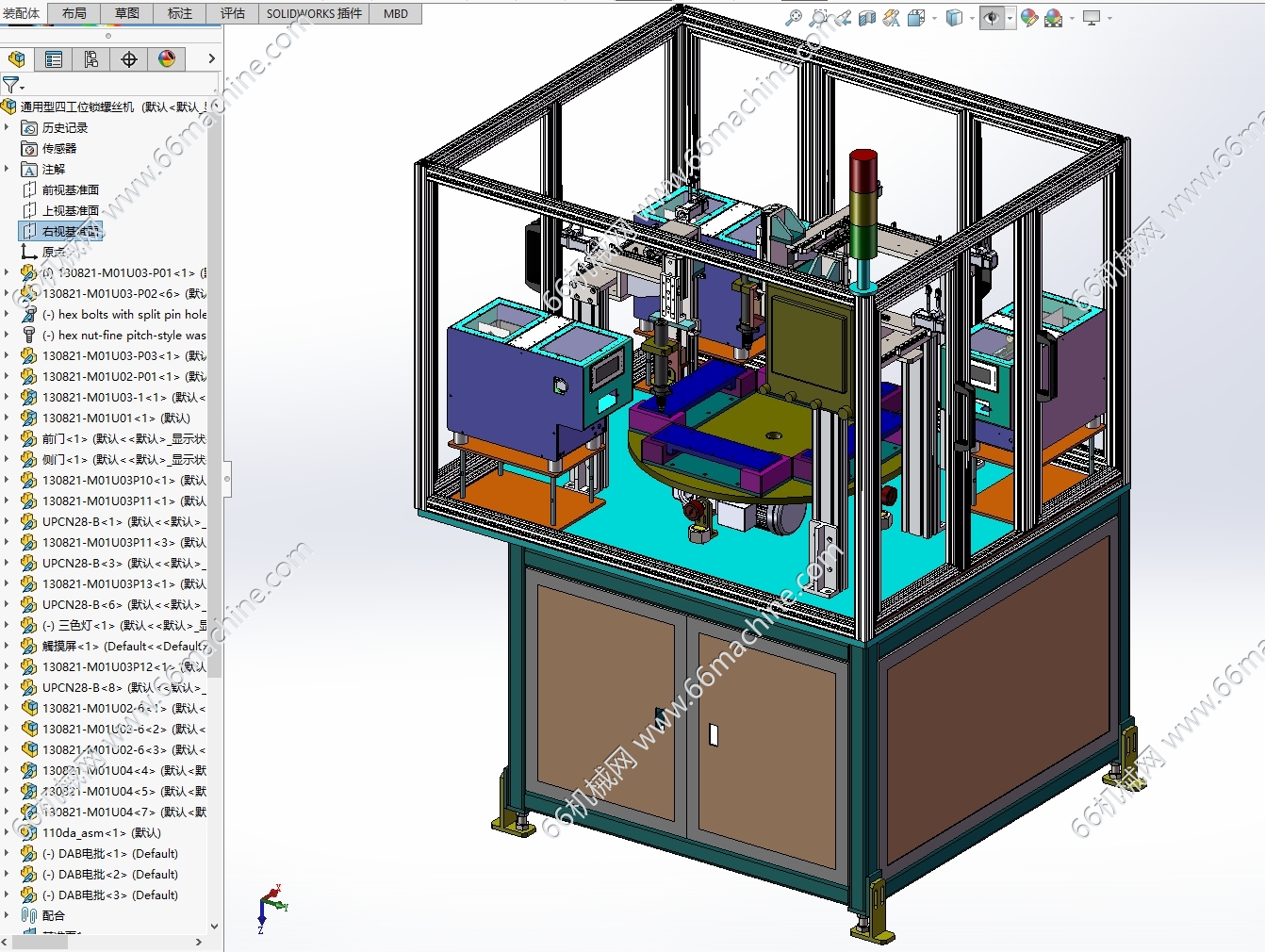This screenshot has width=1265, height=952.
Task: Open the View Settings dropdown arrow
Action: click(1109, 18)
